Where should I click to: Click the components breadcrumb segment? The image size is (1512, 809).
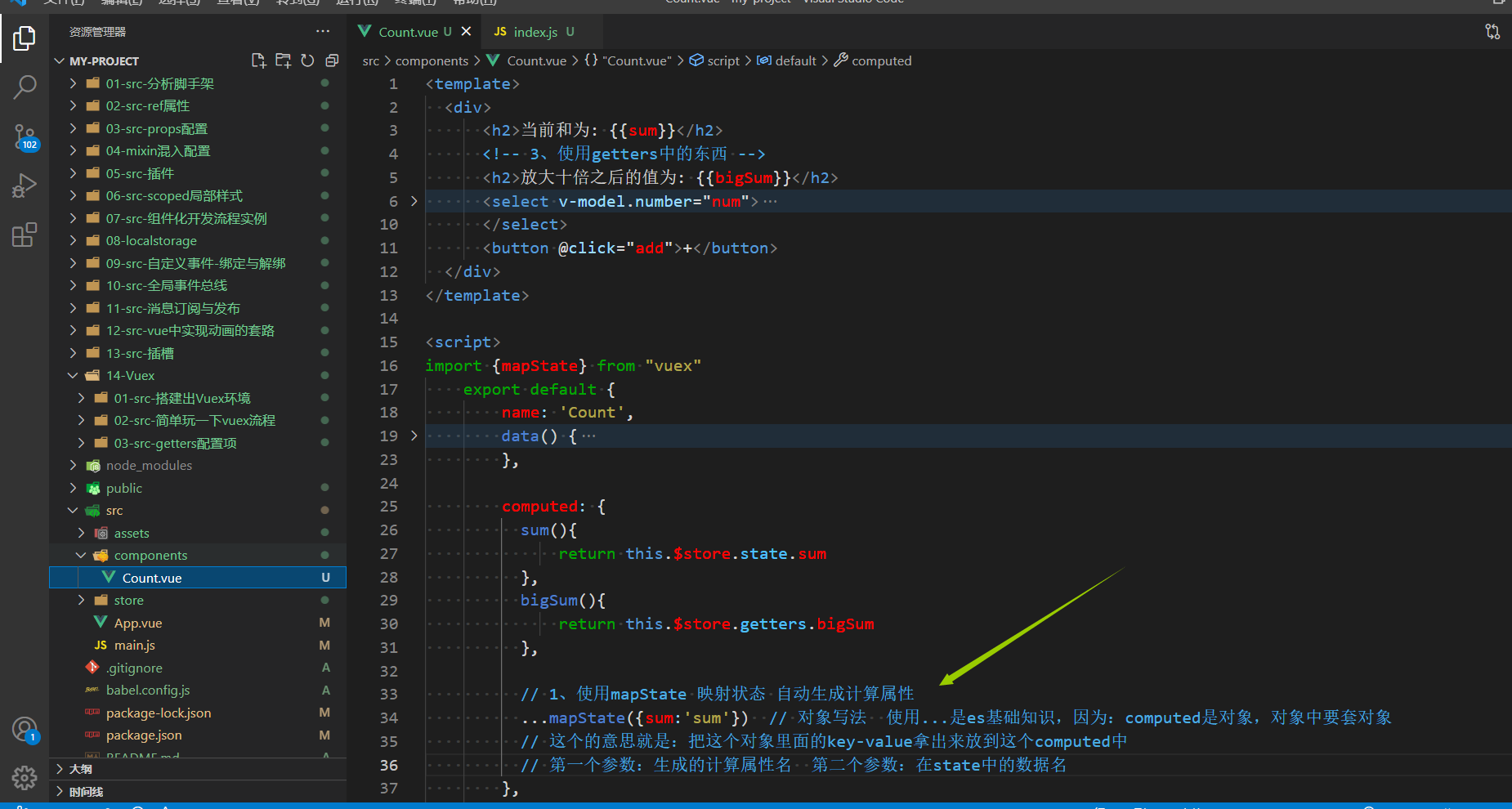[432, 60]
